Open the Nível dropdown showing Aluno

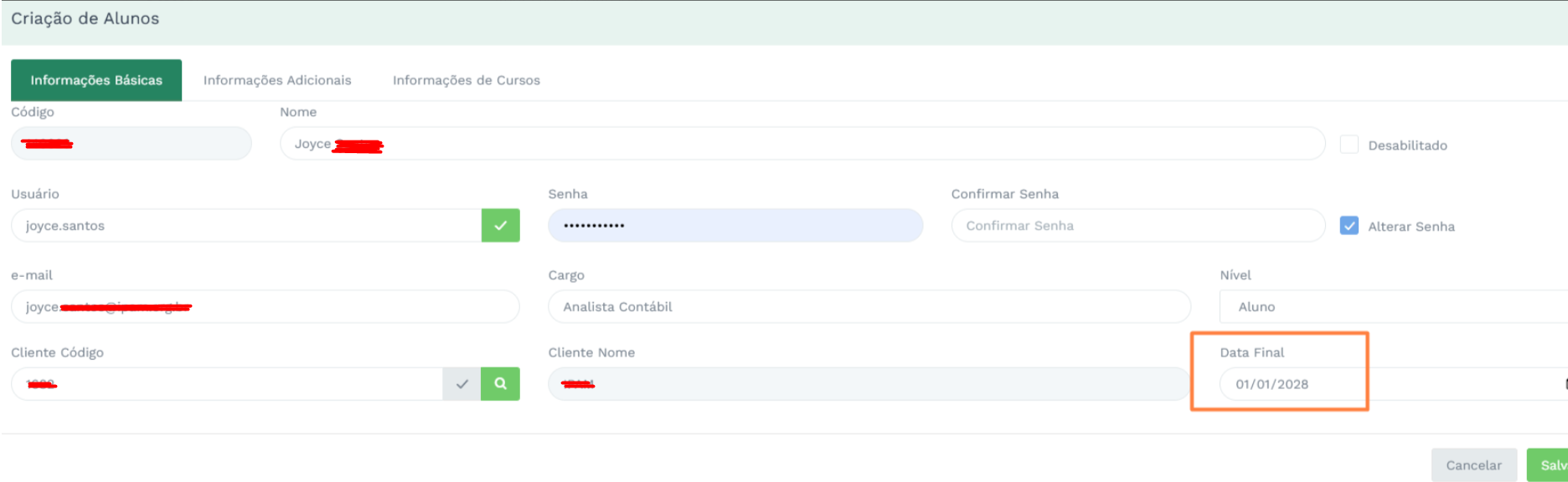pos(1390,307)
